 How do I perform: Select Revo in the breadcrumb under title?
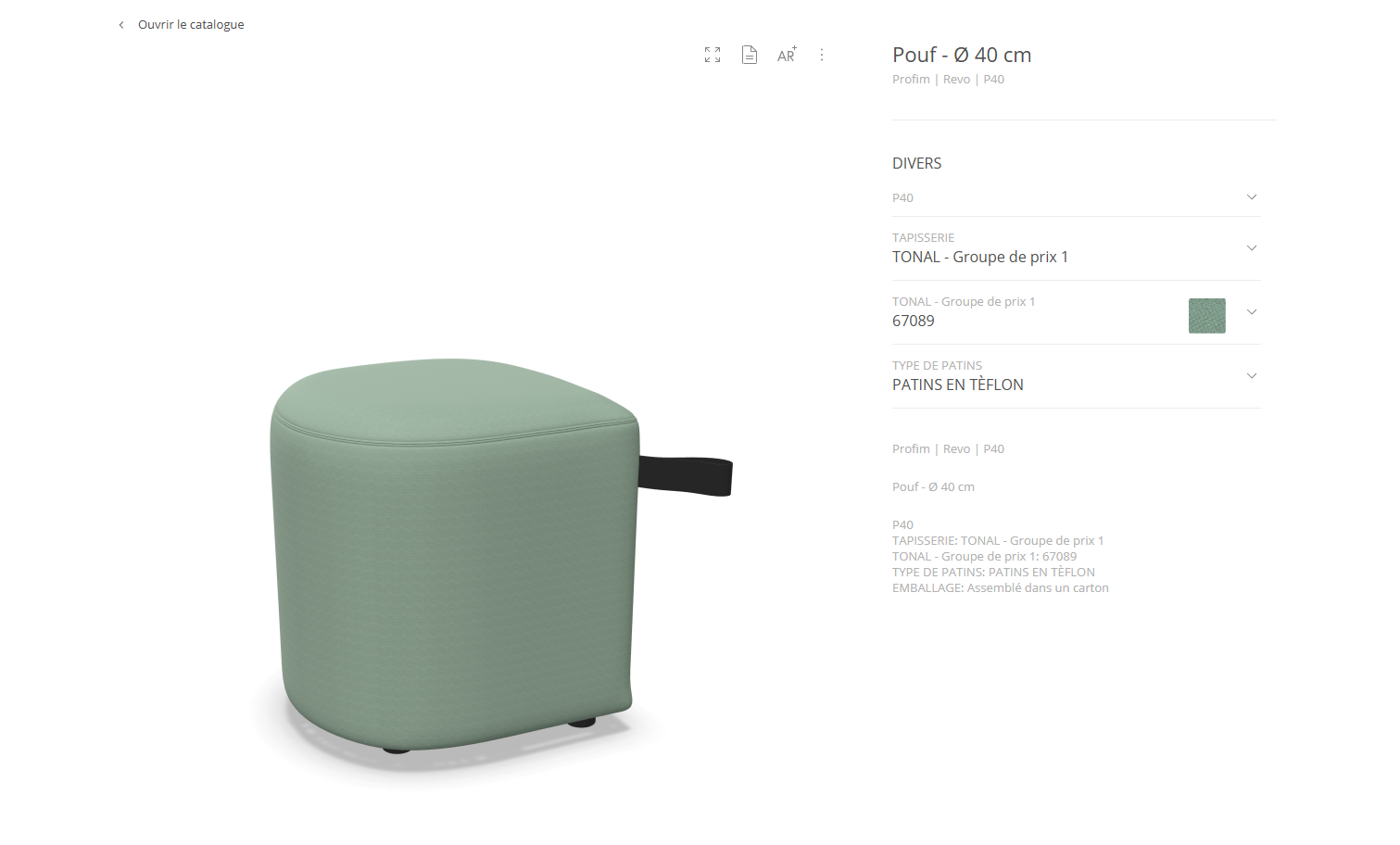(x=956, y=80)
